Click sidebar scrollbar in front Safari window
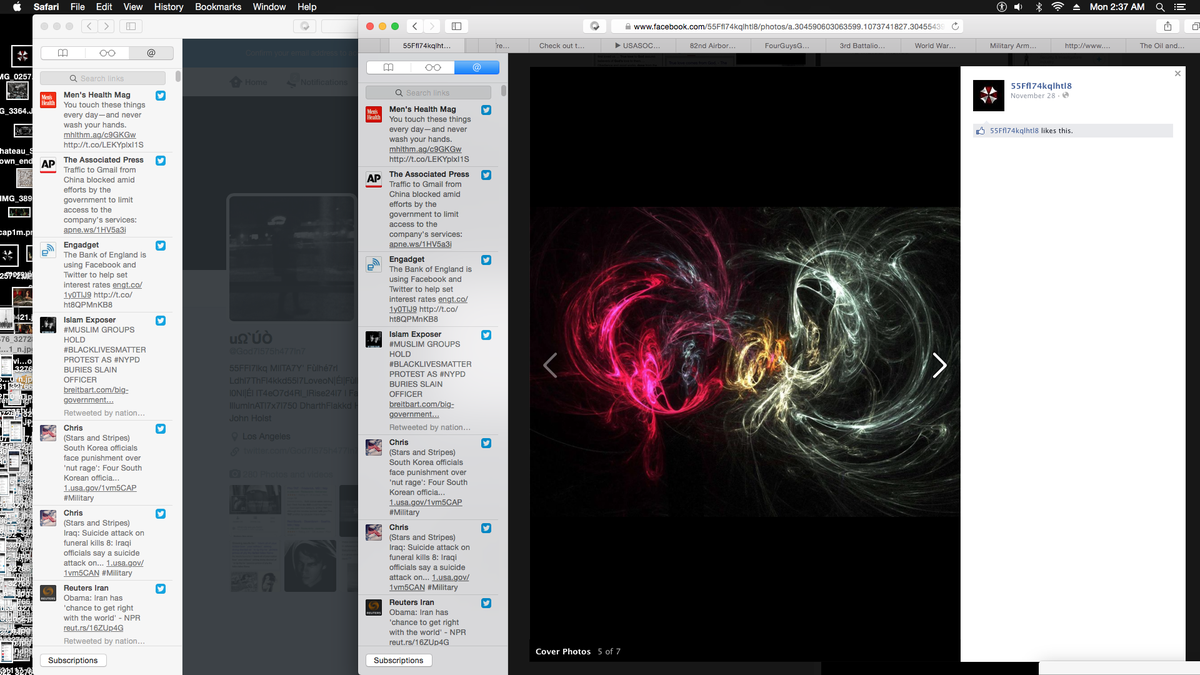Viewport: 1200px width, 675px height. (x=504, y=90)
